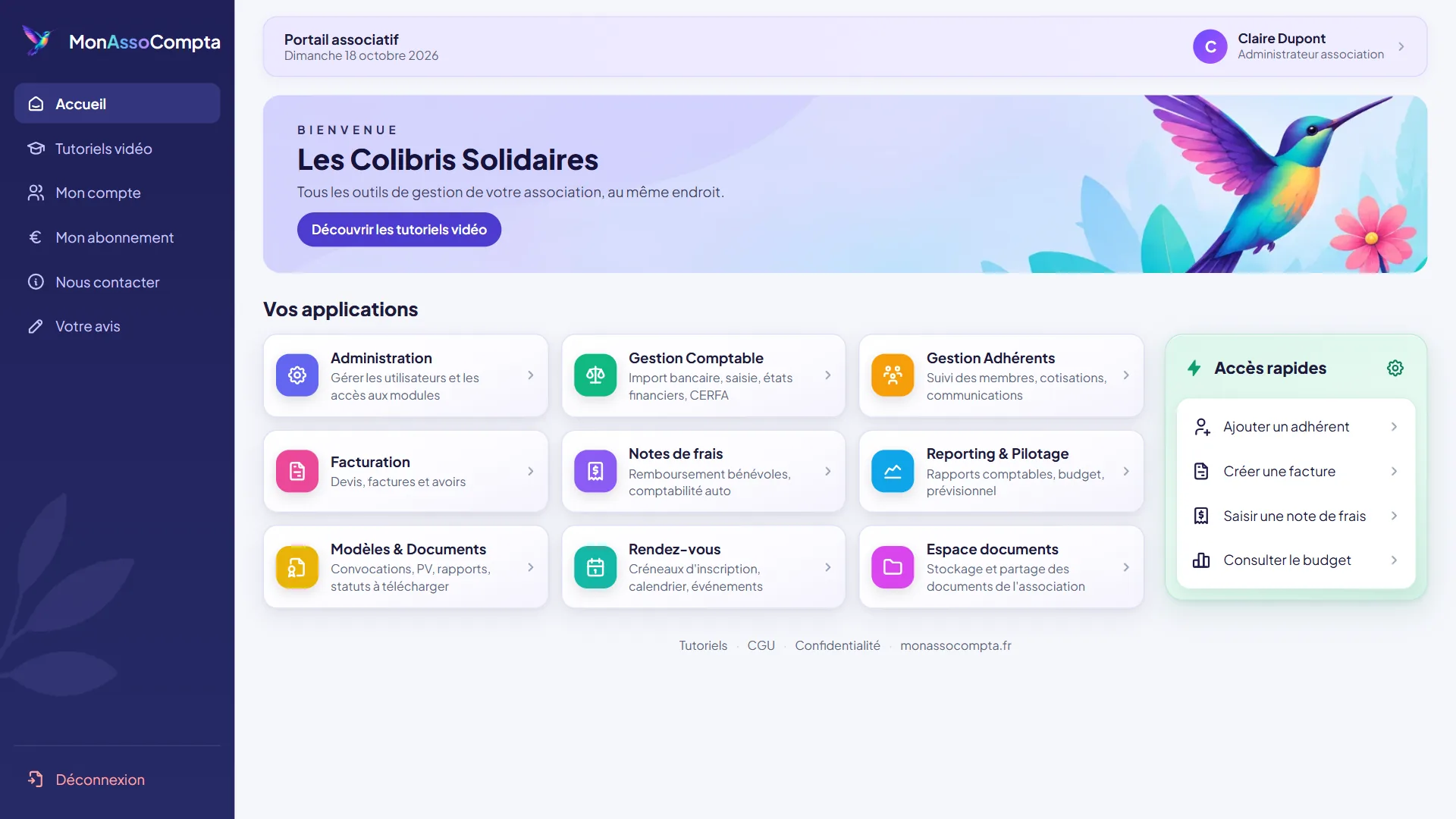1456x819 pixels.
Task: Open the Confidentialité footer link
Action: pyautogui.click(x=837, y=645)
